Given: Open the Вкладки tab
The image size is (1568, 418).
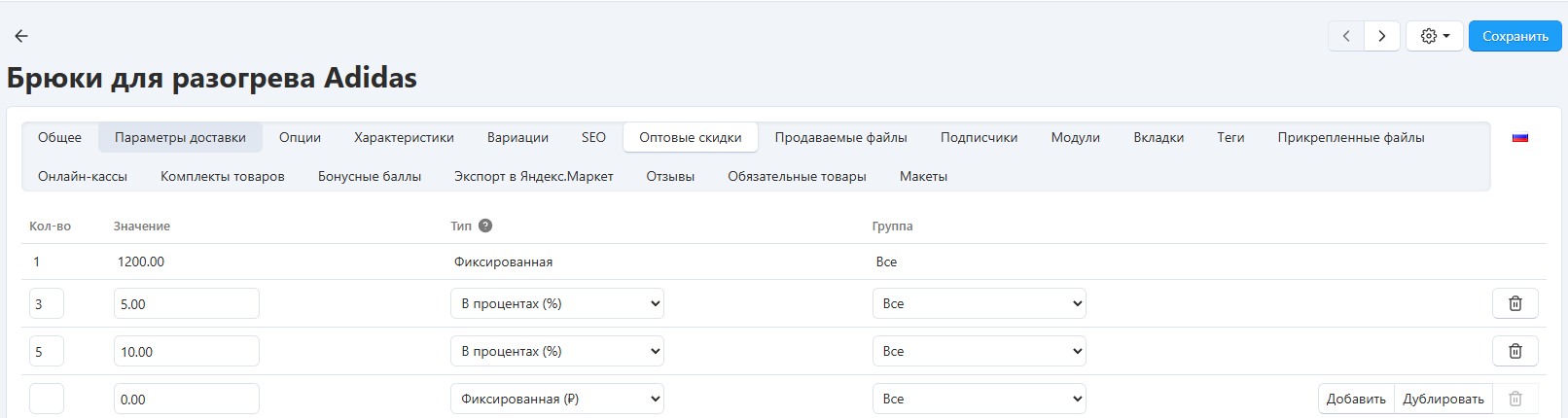Looking at the screenshot, I should point(1158,137).
